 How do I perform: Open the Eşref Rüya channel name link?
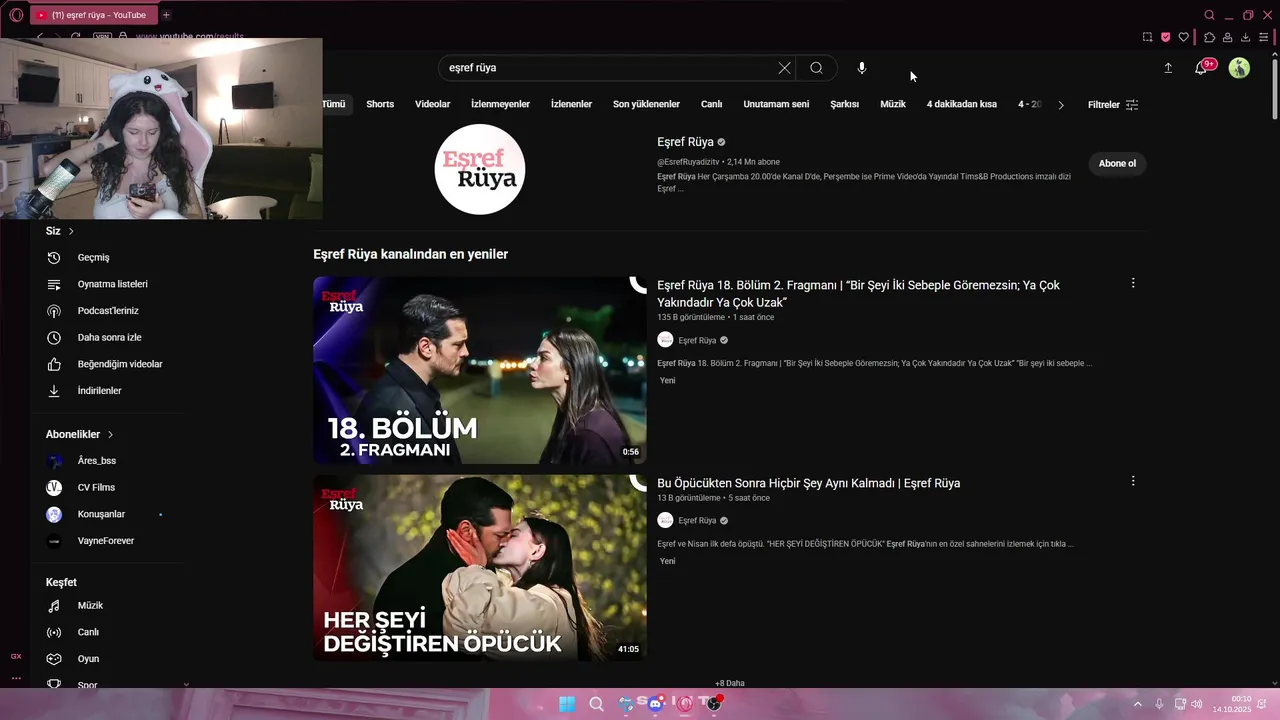point(685,142)
